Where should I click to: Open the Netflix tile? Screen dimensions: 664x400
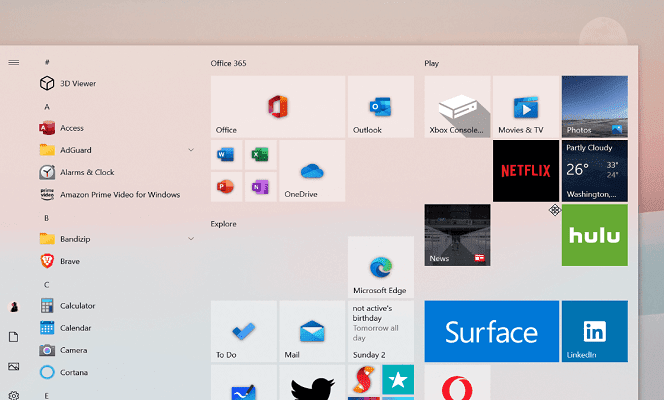pos(525,171)
